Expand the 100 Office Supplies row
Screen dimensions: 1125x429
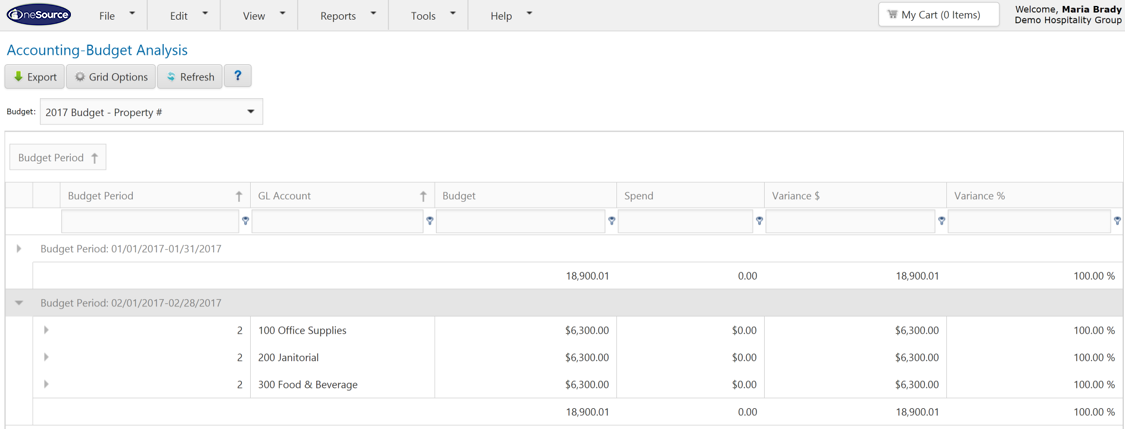(x=46, y=330)
